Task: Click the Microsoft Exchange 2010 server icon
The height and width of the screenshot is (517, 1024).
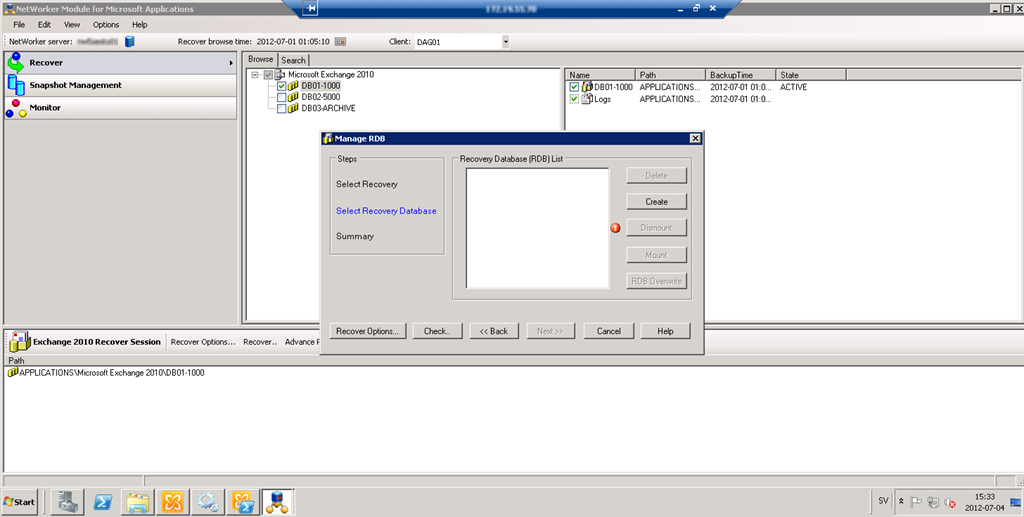Action: pos(281,74)
